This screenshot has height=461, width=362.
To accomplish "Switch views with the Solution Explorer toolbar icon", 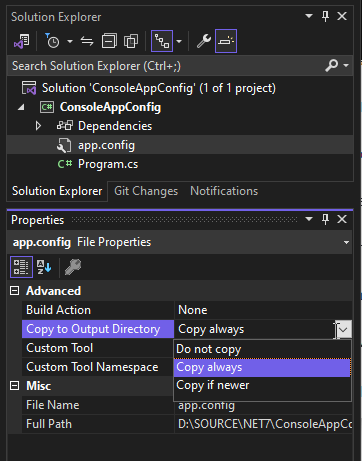I will point(22,41).
